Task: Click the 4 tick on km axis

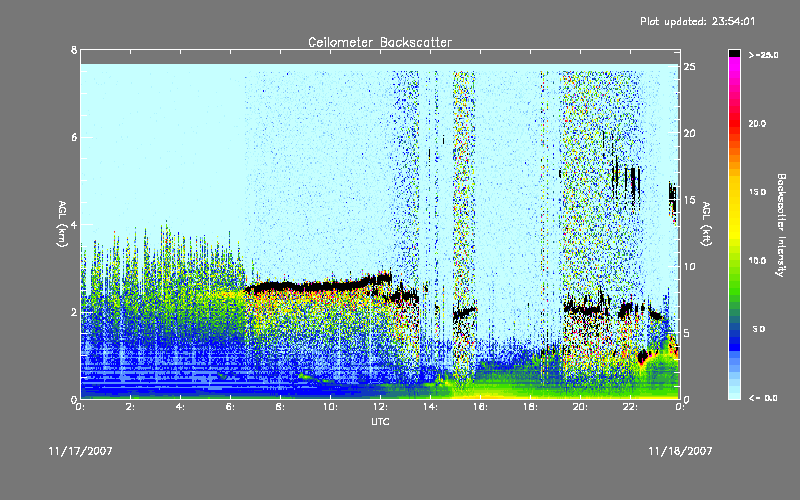Action: point(74,224)
